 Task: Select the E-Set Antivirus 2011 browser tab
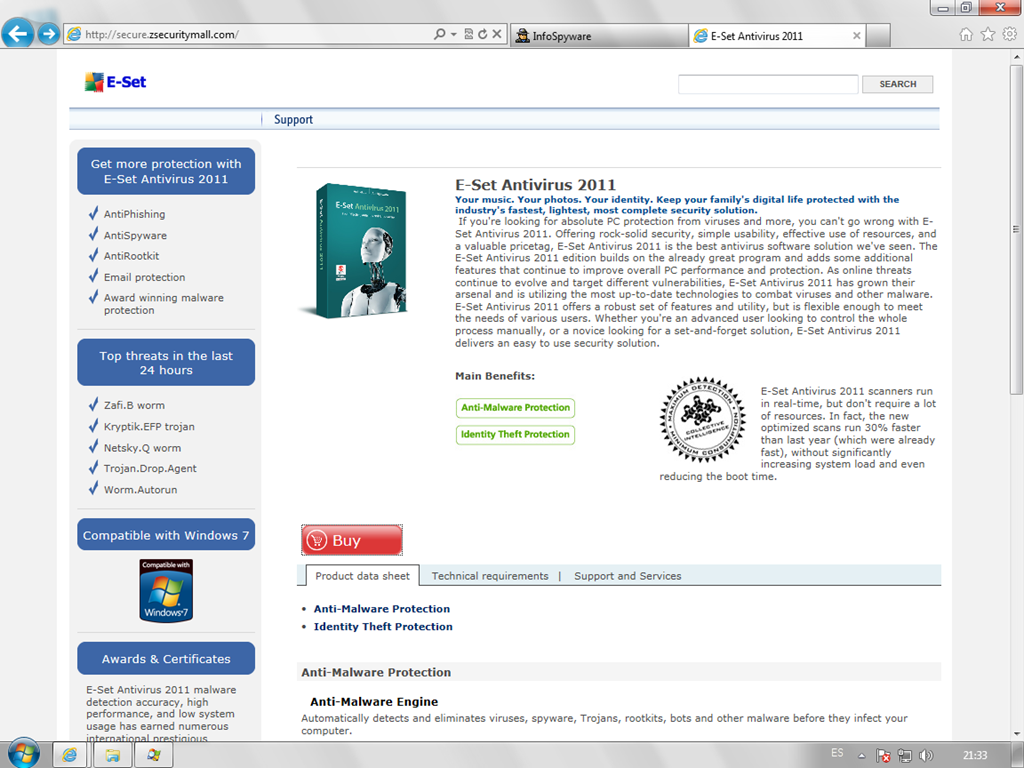click(x=769, y=36)
